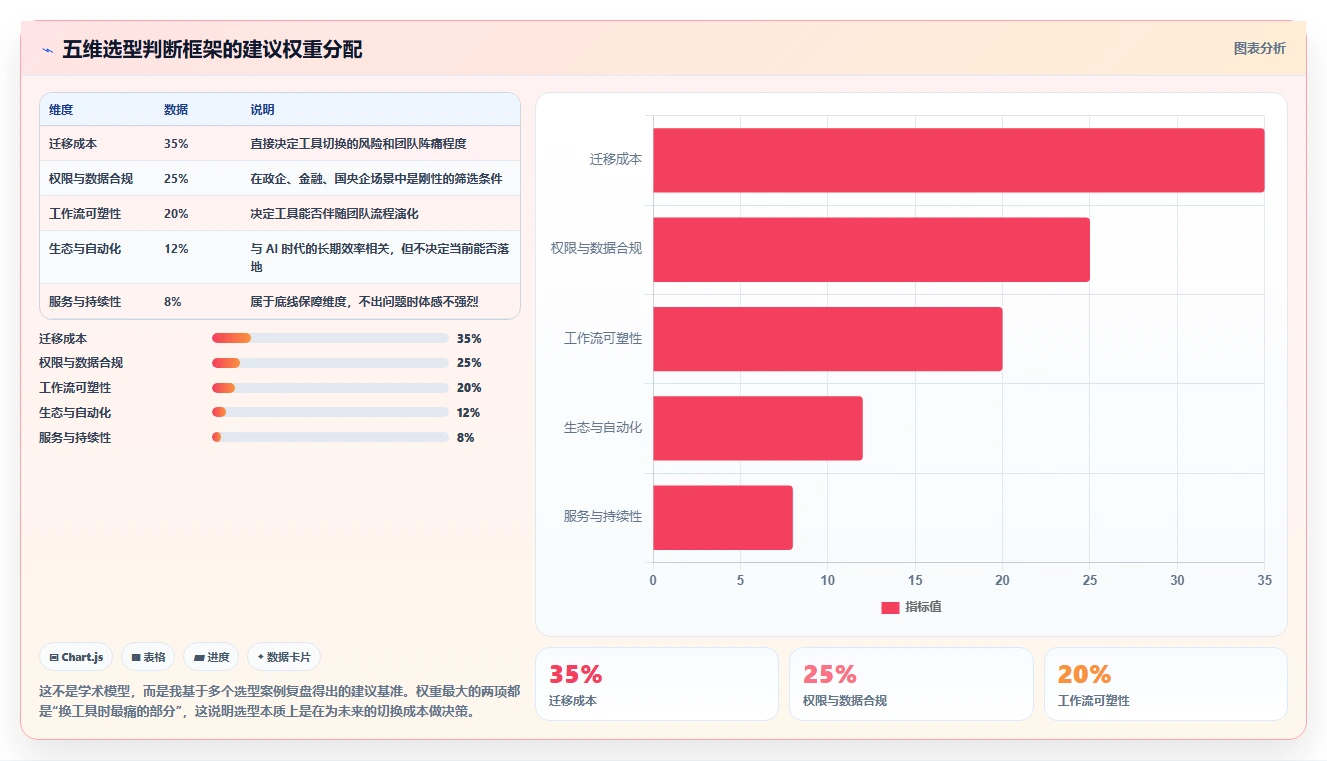Viewport: 1327px width, 761px height.
Task: Click the x-axis tick label 35
Action: 1264,580
